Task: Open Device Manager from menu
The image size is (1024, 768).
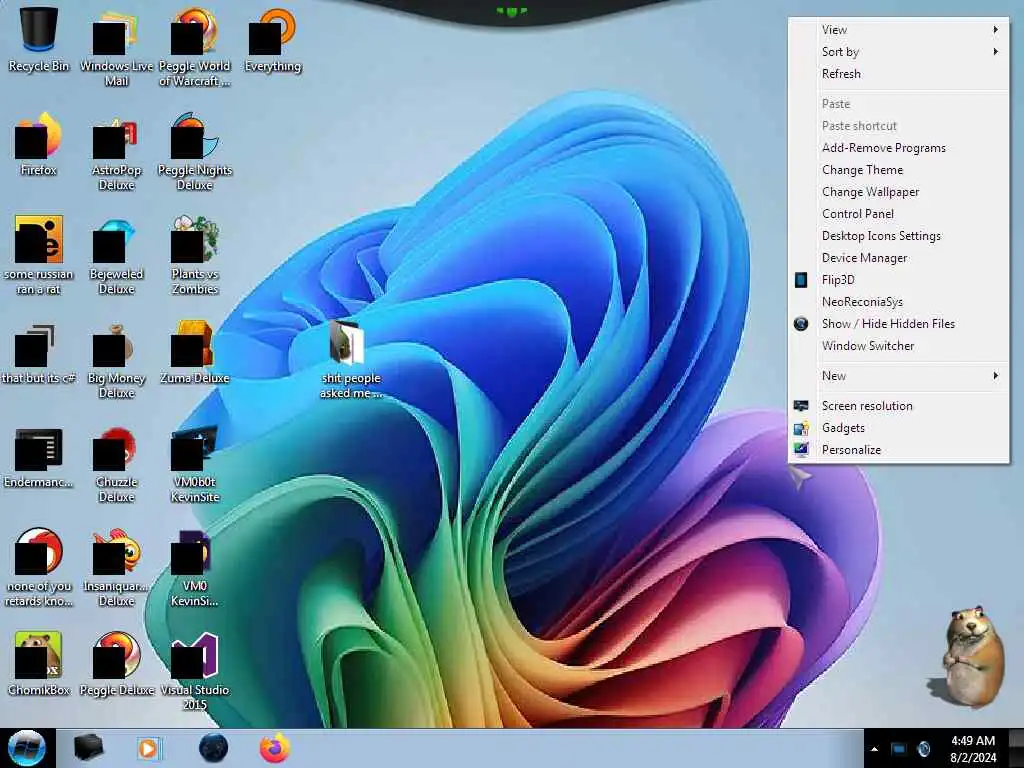Action: (x=899, y=258)
